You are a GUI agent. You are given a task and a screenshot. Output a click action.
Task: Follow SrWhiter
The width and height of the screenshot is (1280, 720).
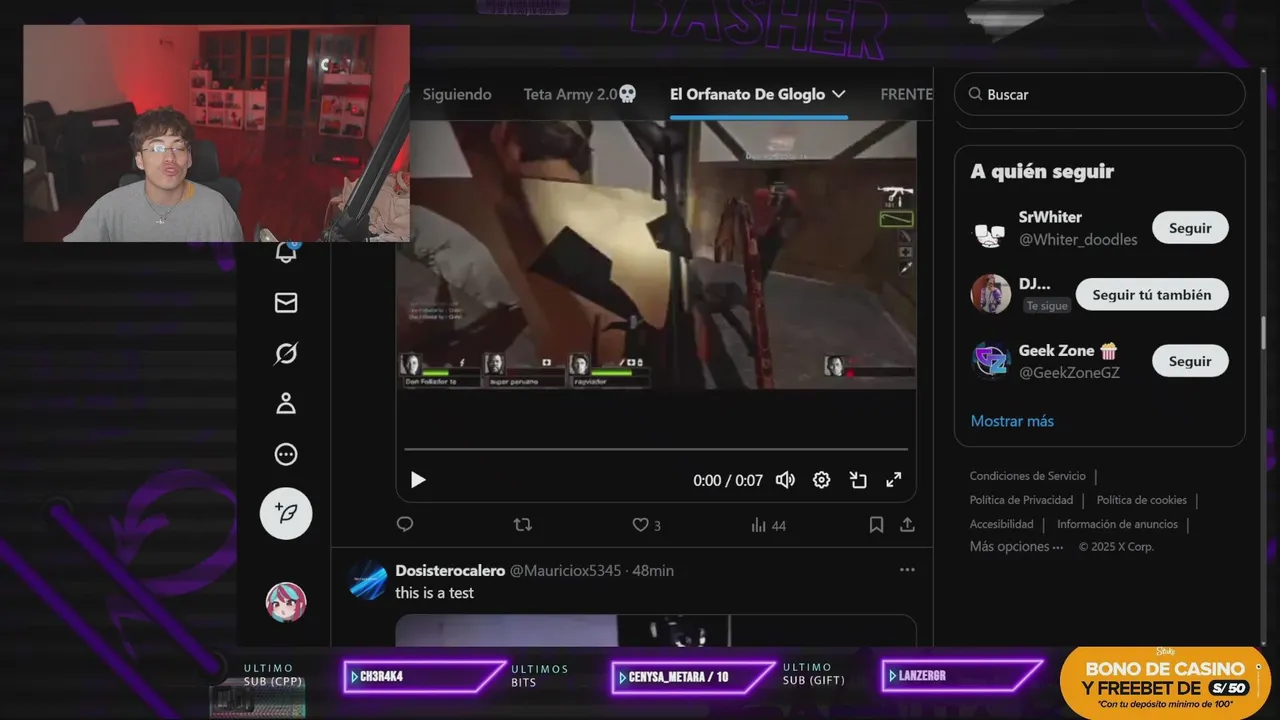click(x=1190, y=228)
